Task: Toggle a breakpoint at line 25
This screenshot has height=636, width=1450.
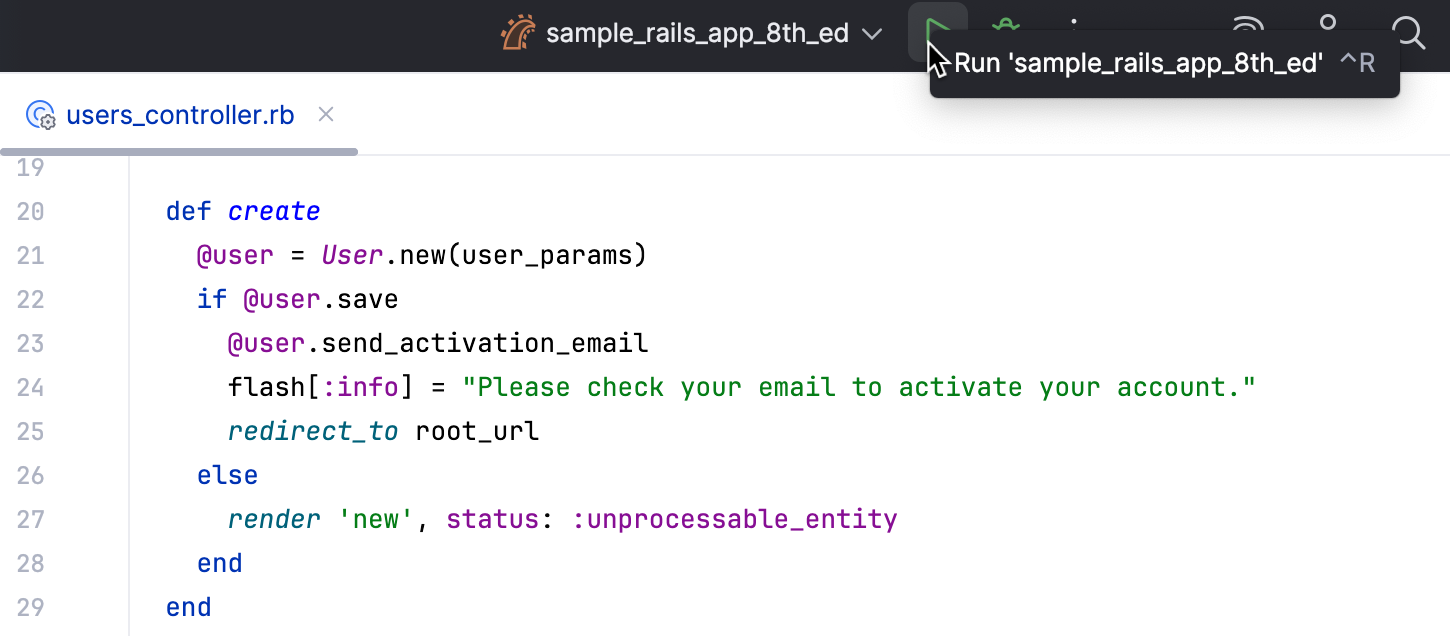Action: click(x=31, y=432)
